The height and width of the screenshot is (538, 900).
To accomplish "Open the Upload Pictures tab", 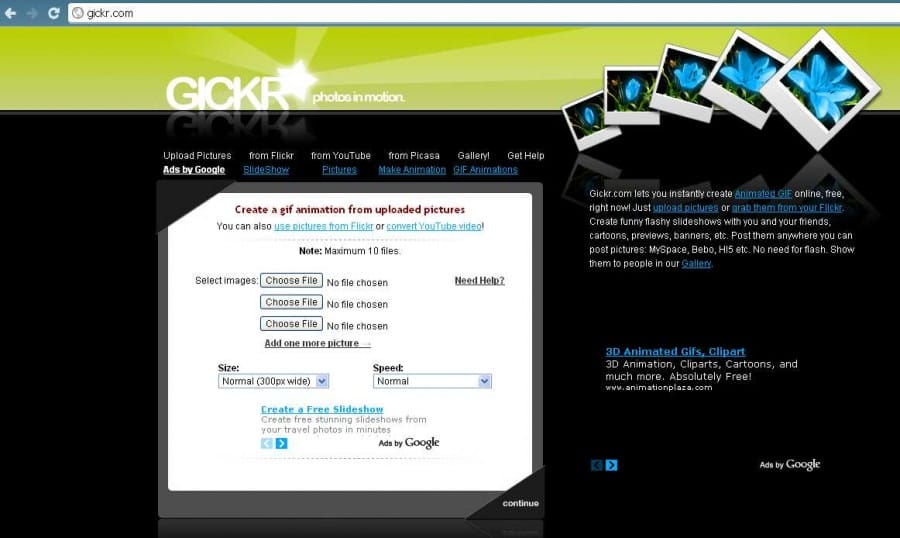I will (197, 156).
